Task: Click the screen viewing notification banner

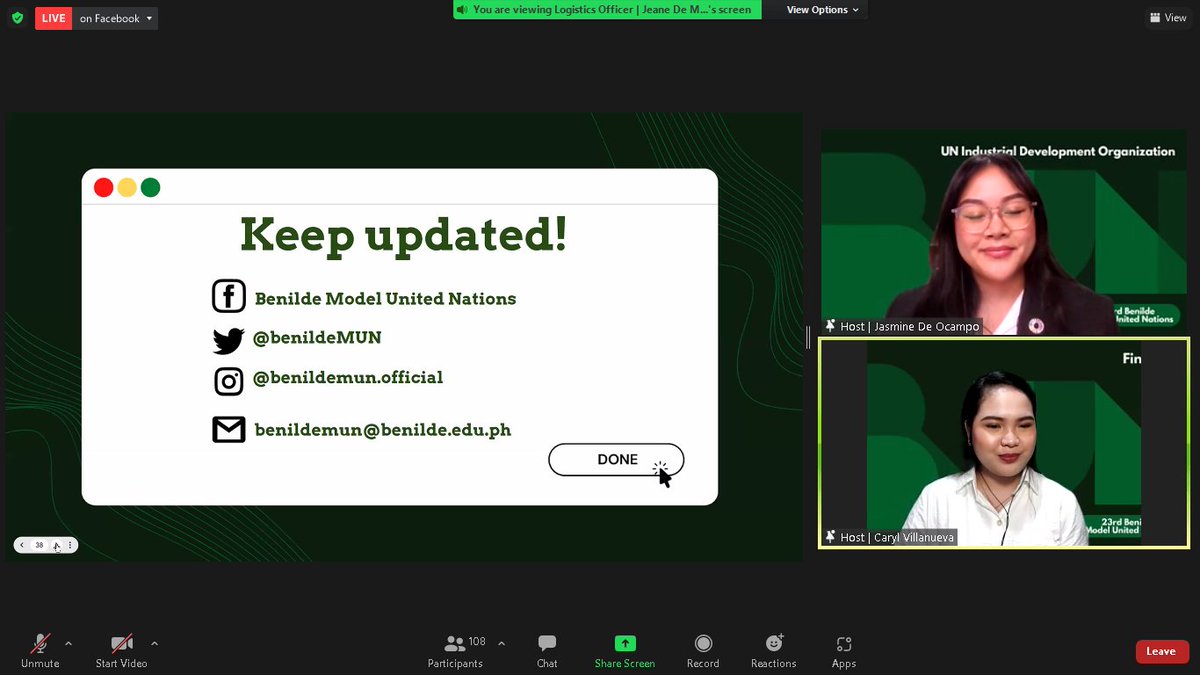Action: 607,10
